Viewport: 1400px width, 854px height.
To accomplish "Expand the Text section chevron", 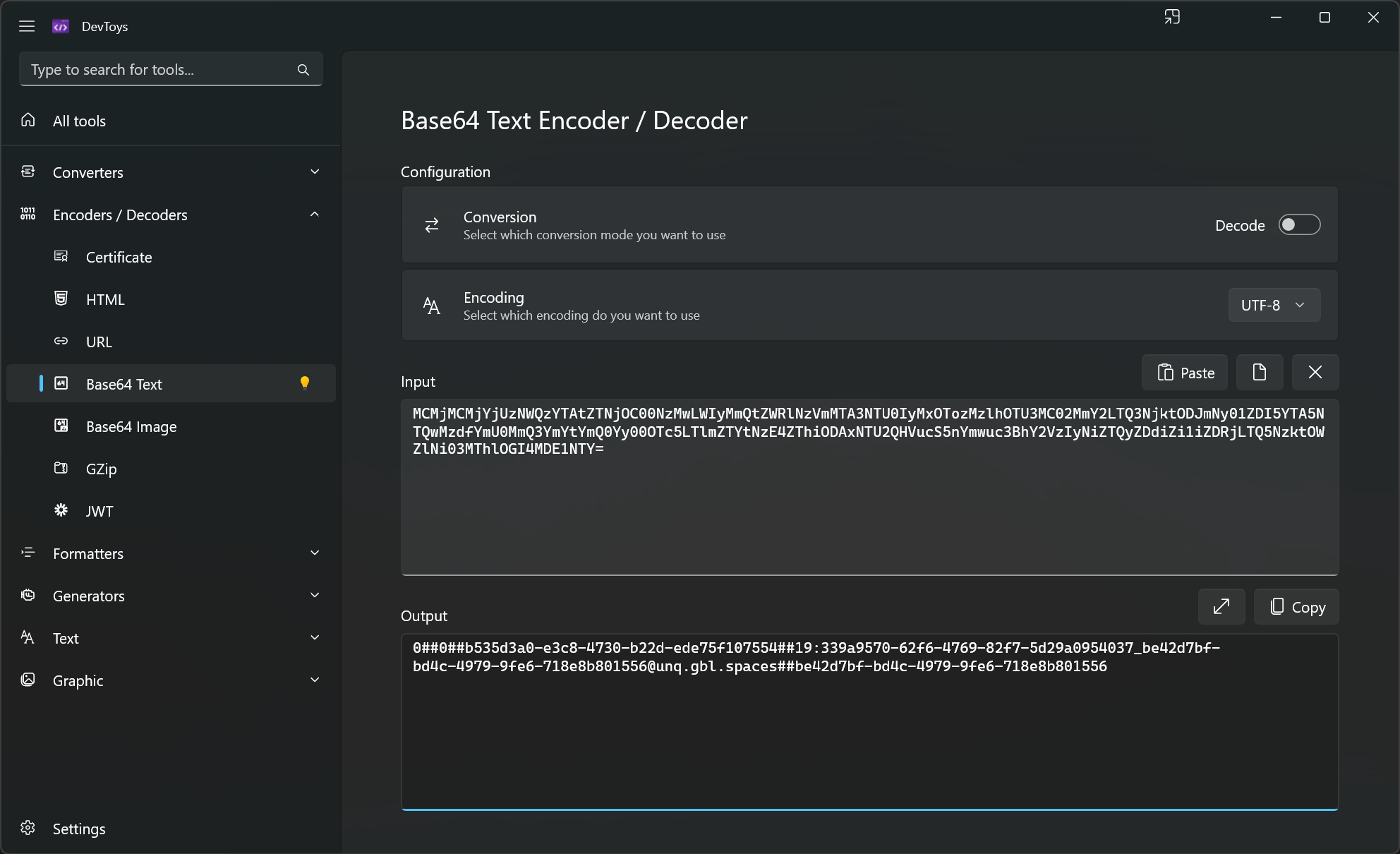I will click(315, 637).
